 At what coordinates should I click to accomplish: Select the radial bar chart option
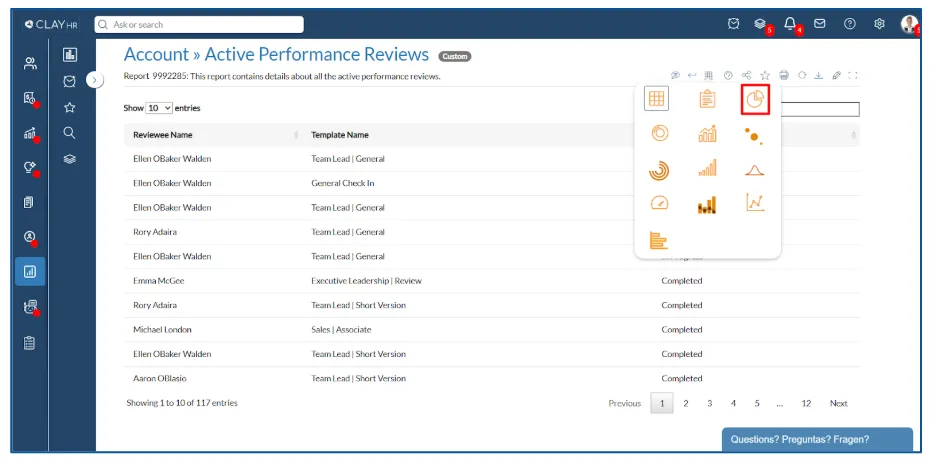659,170
